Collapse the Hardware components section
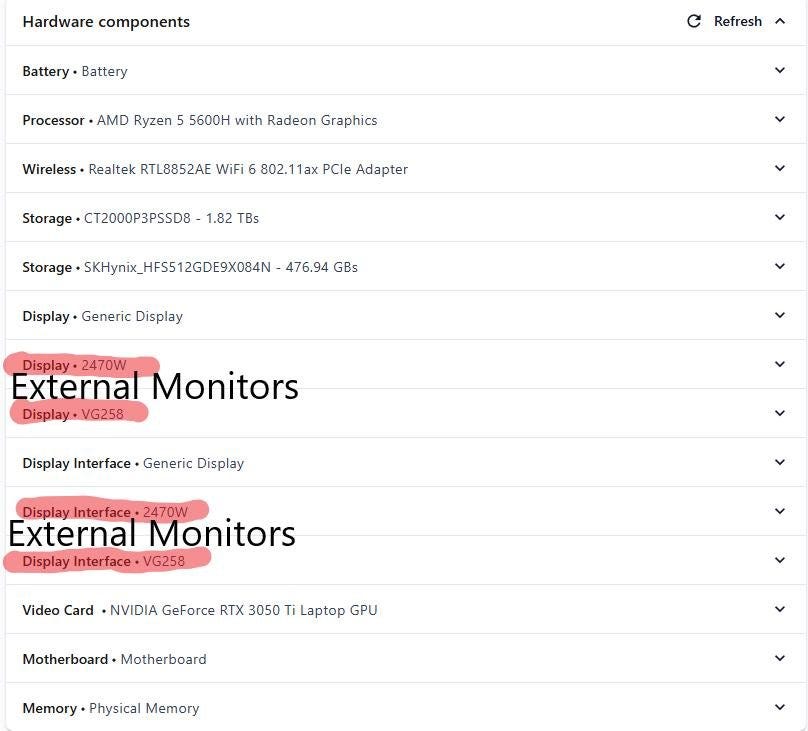This screenshot has width=808, height=731. pos(780,21)
